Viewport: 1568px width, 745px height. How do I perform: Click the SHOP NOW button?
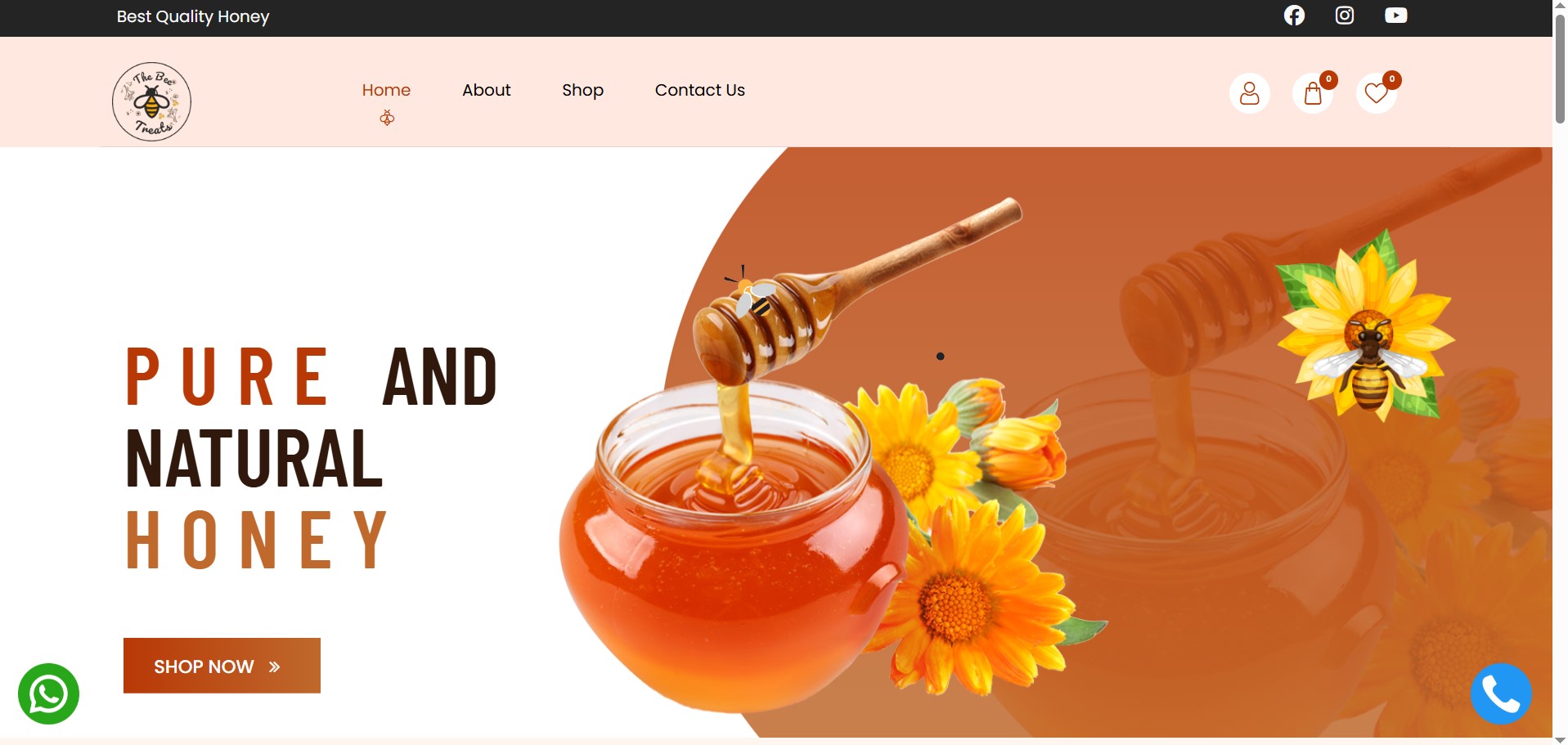point(222,666)
